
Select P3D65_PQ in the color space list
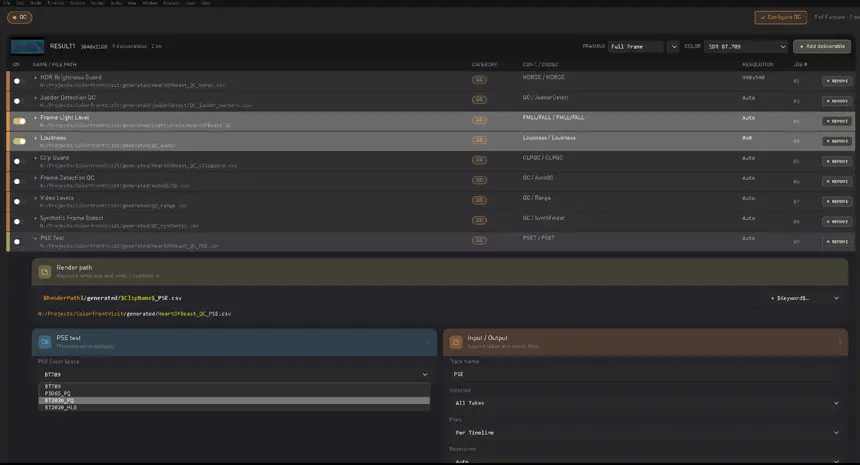(234, 393)
